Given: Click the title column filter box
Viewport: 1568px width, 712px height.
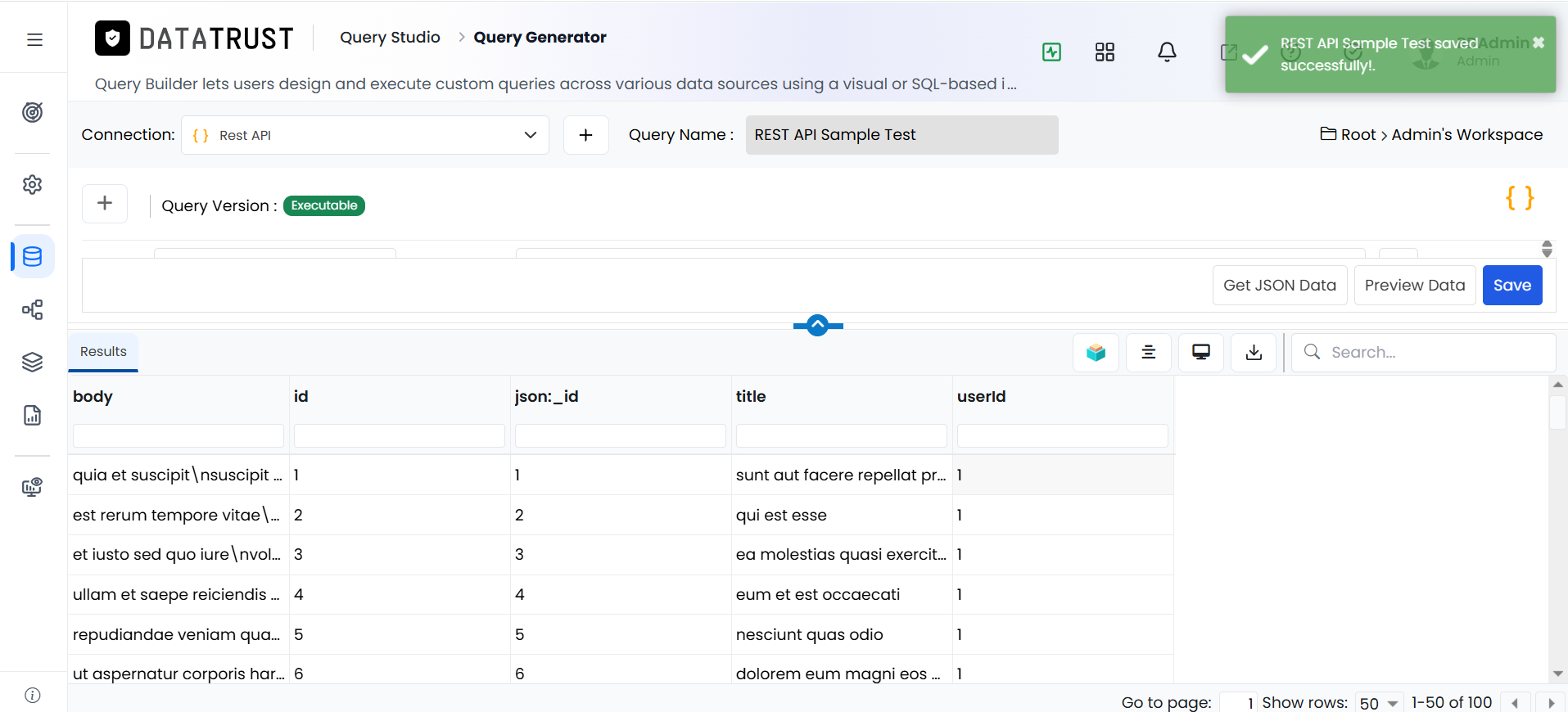Looking at the screenshot, I should [x=842, y=435].
